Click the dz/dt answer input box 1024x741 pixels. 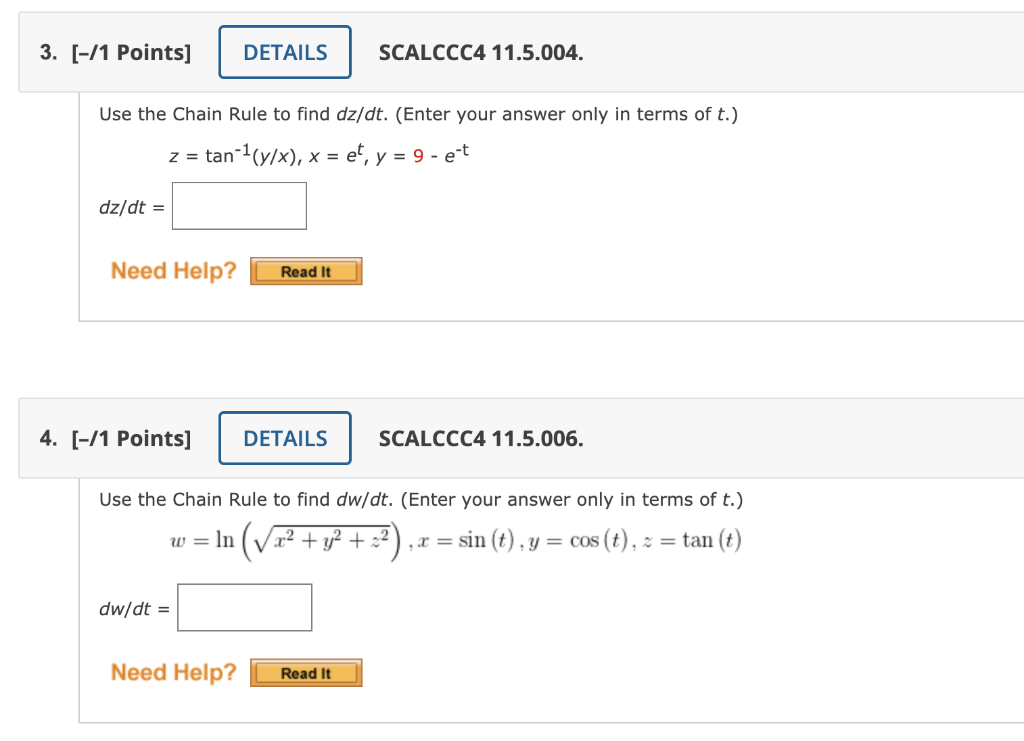tap(238, 205)
